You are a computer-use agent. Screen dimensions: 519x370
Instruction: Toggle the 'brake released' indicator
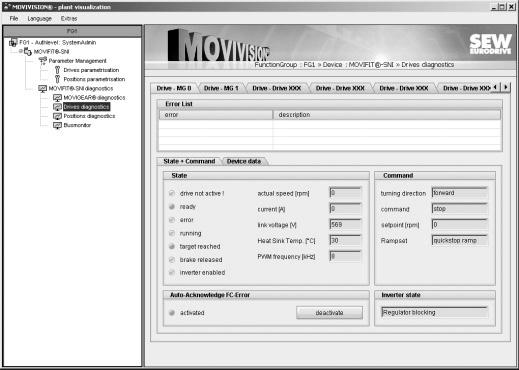(172, 260)
